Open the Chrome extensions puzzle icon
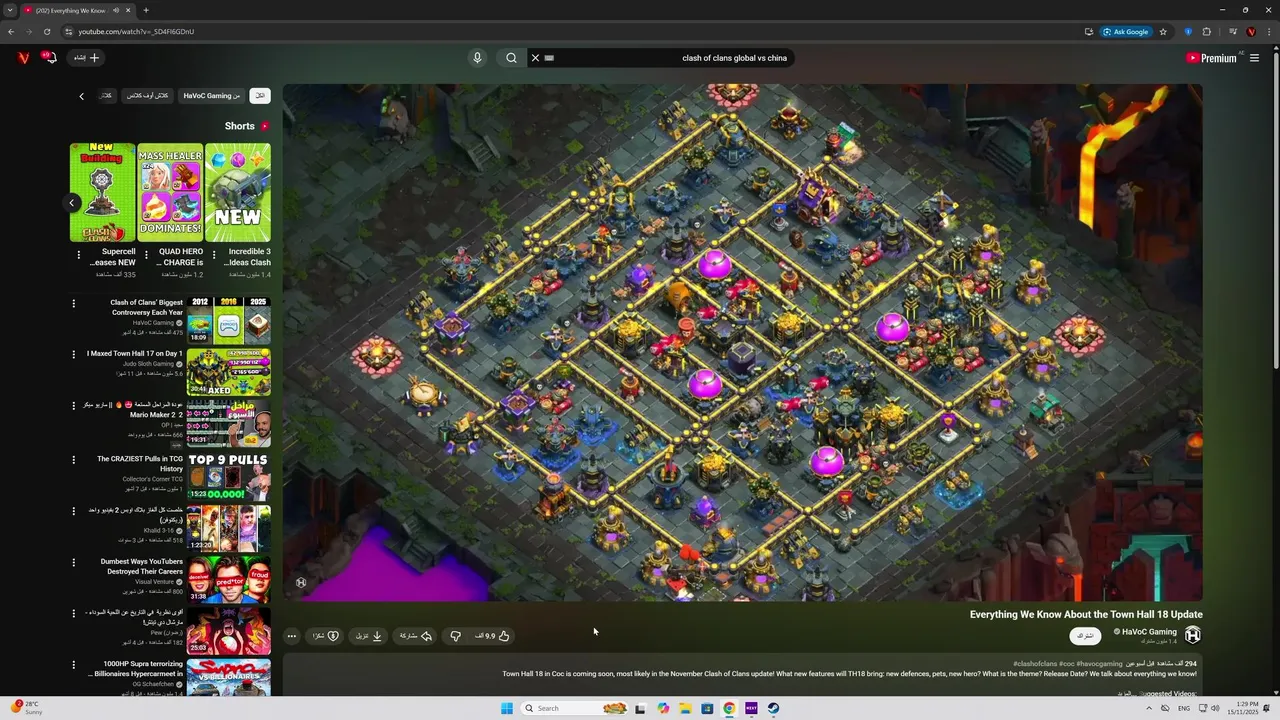 (1206, 32)
